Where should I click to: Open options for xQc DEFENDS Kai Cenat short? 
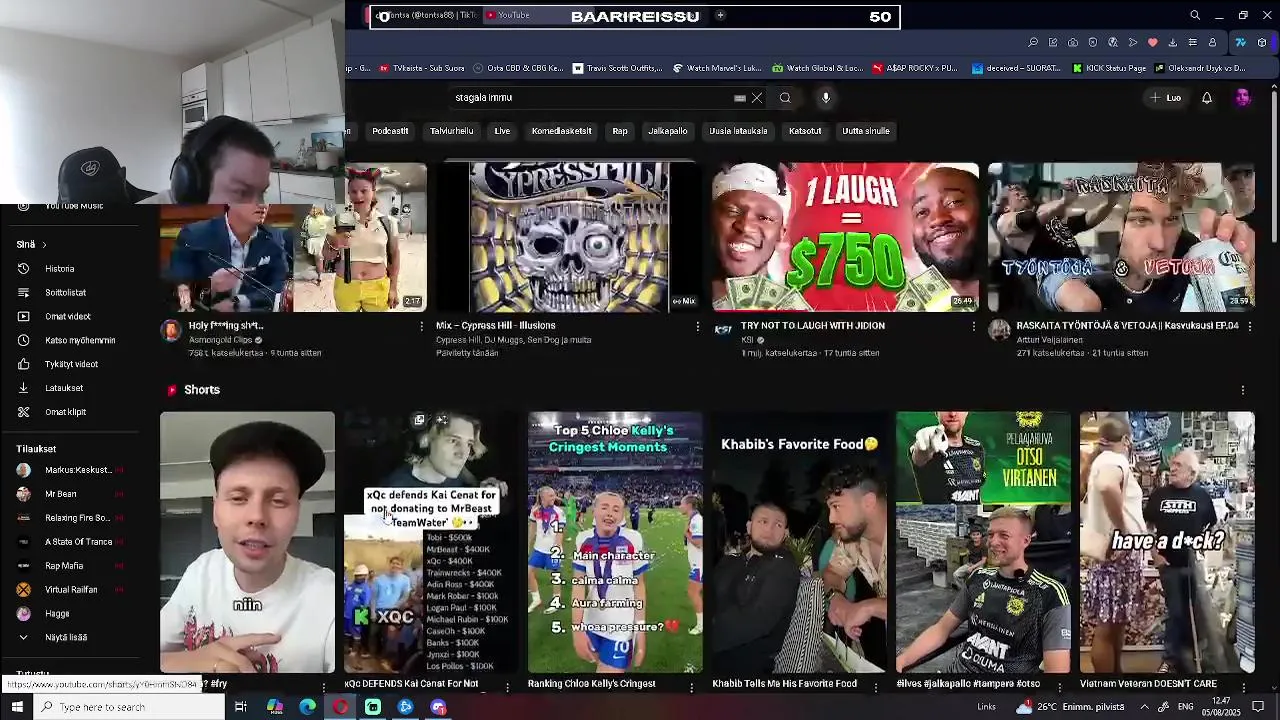click(x=508, y=686)
